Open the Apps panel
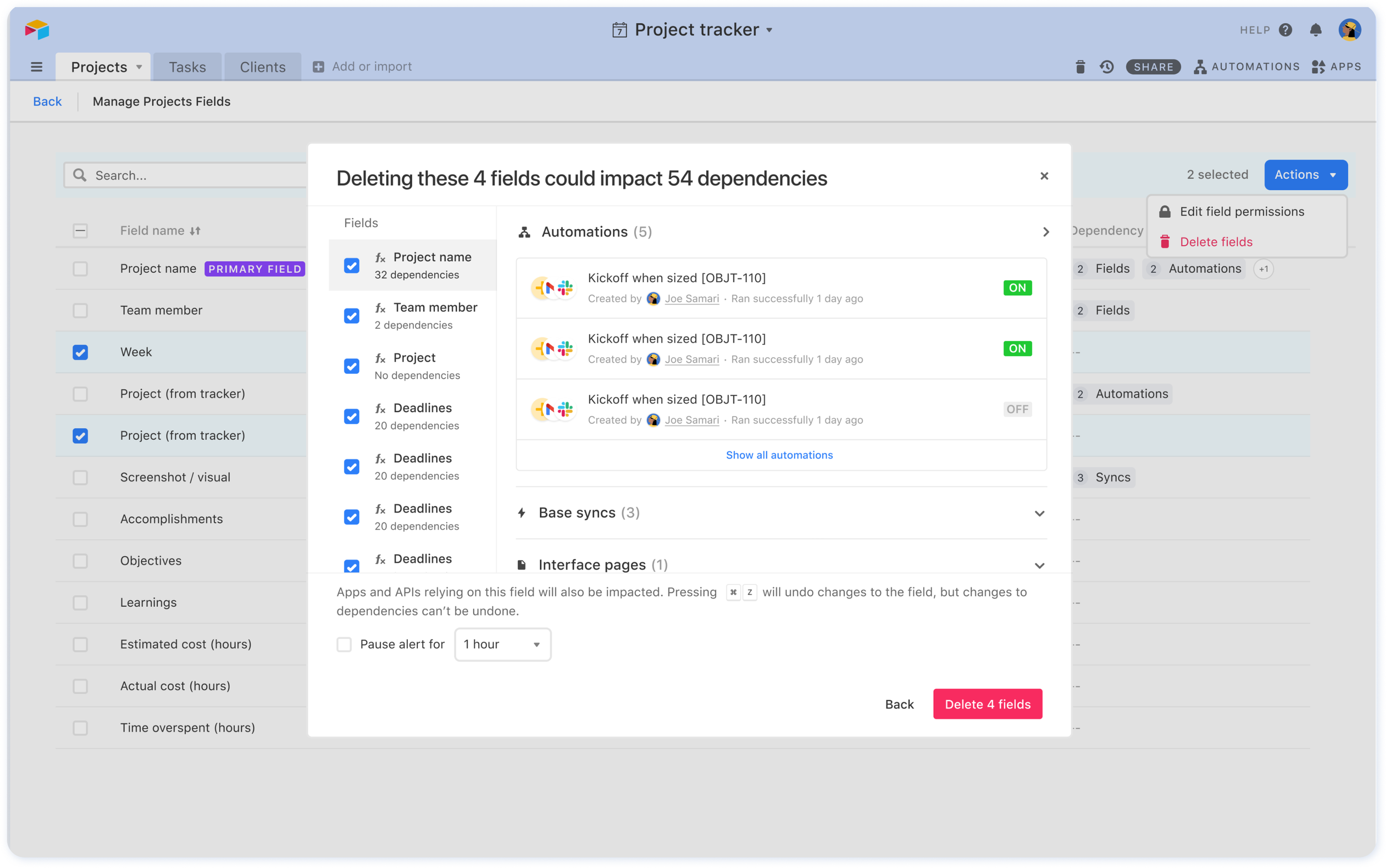Screen dimensions: 1387x868 click(x=1337, y=67)
